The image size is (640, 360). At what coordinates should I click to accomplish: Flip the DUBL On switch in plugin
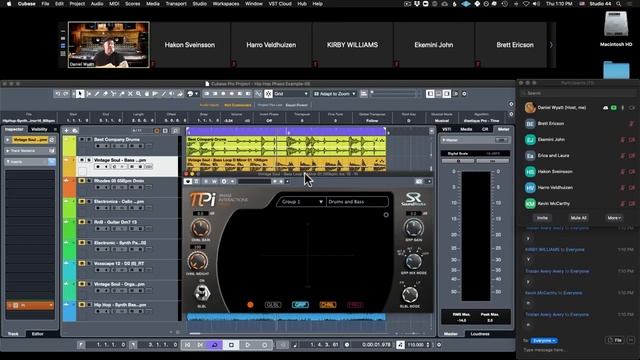pos(202,293)
